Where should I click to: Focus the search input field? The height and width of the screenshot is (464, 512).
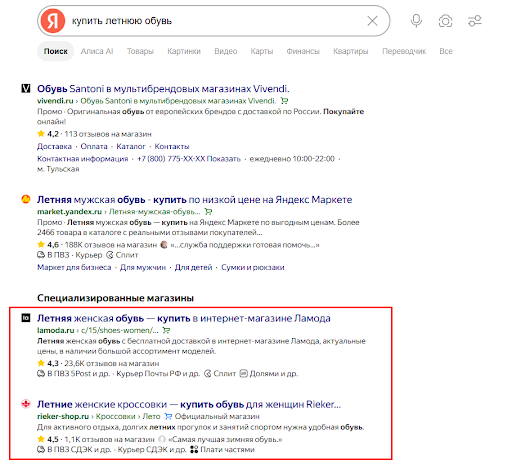point(217,21)
